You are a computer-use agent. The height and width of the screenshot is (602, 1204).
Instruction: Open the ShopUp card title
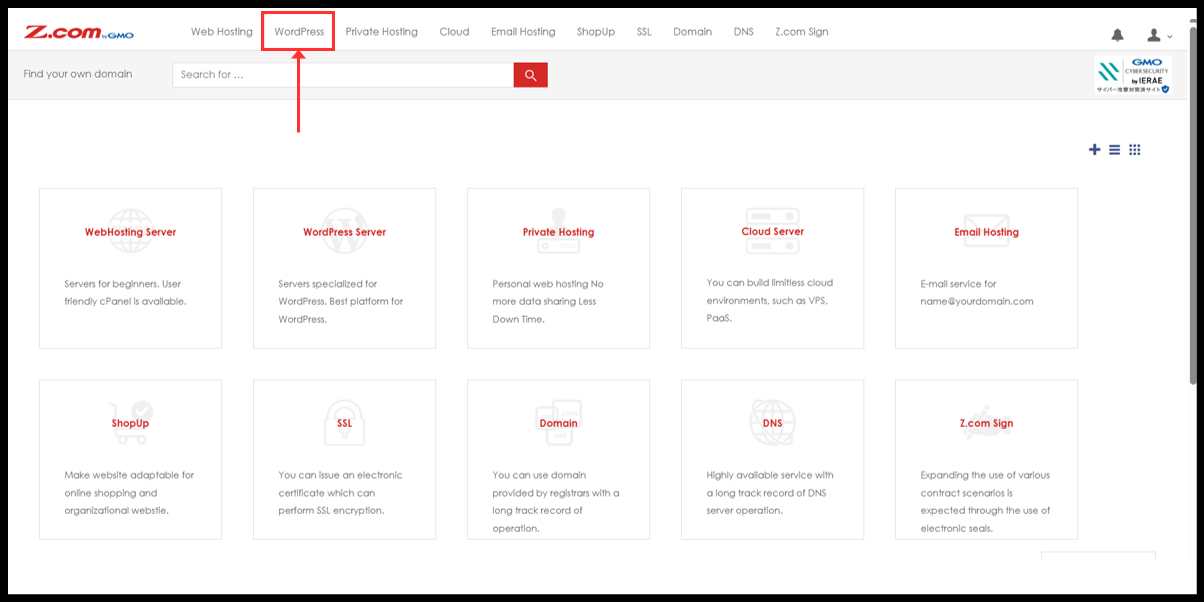pyautogui.click(x=130, y=423)
